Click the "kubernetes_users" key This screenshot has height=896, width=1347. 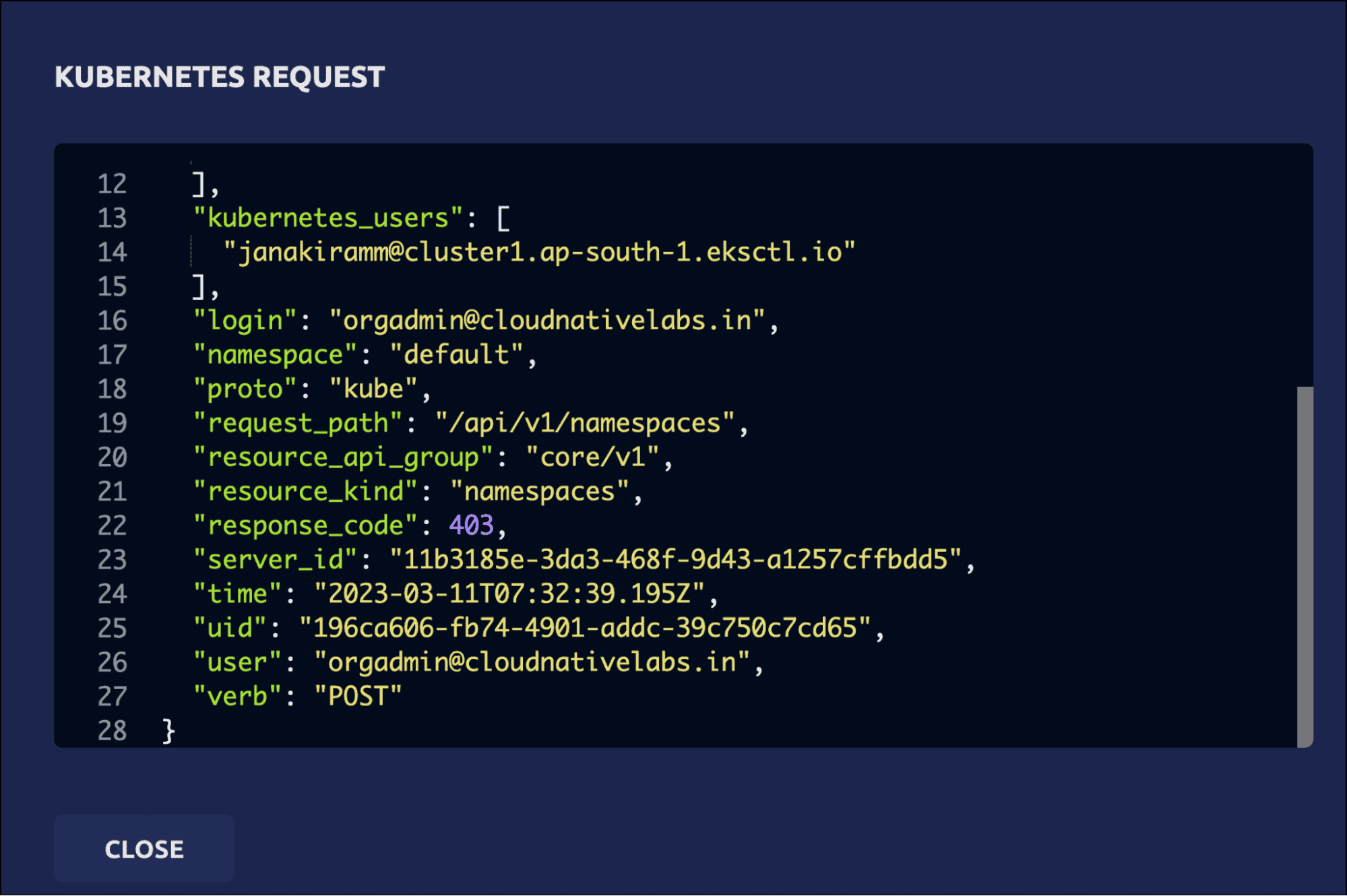pyautogui.click(x=327, y=218)
